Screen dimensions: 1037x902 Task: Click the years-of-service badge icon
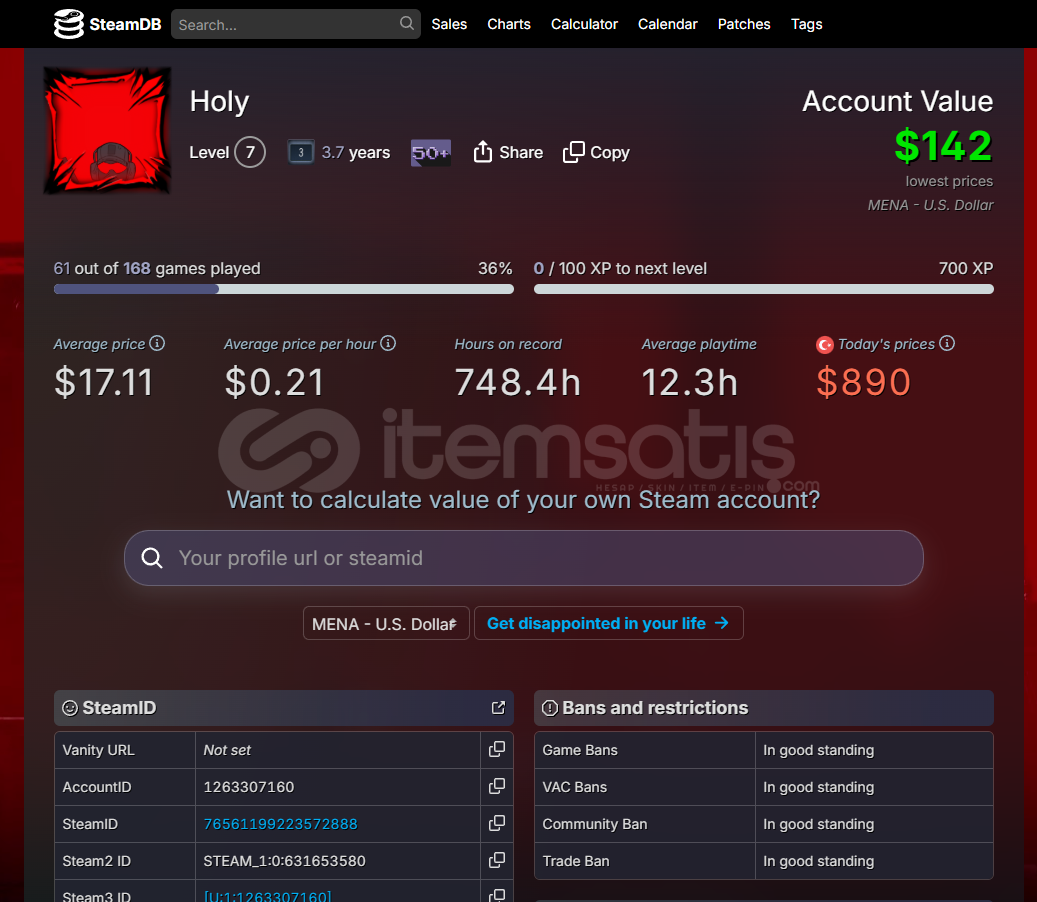[301, 153]
